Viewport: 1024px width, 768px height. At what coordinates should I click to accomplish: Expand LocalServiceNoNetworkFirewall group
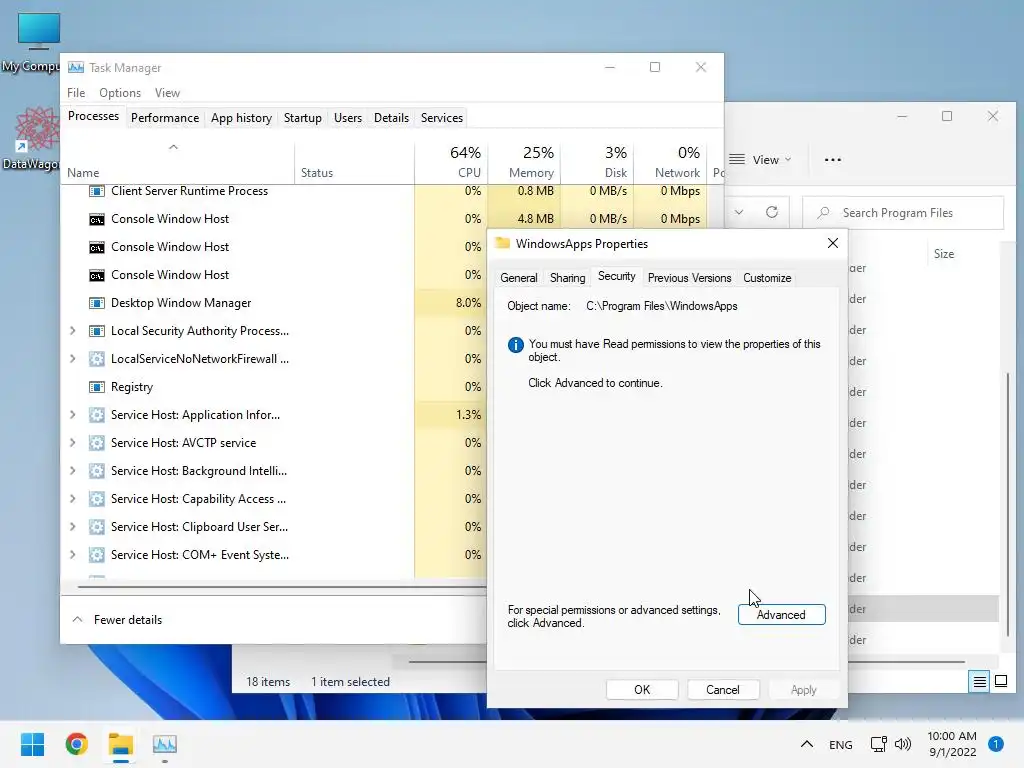[x=72, y=359]
